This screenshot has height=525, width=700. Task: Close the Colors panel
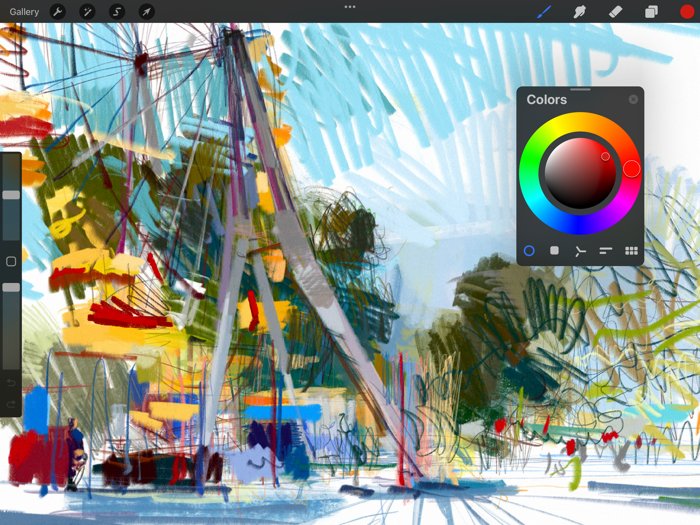pos(633,99)
